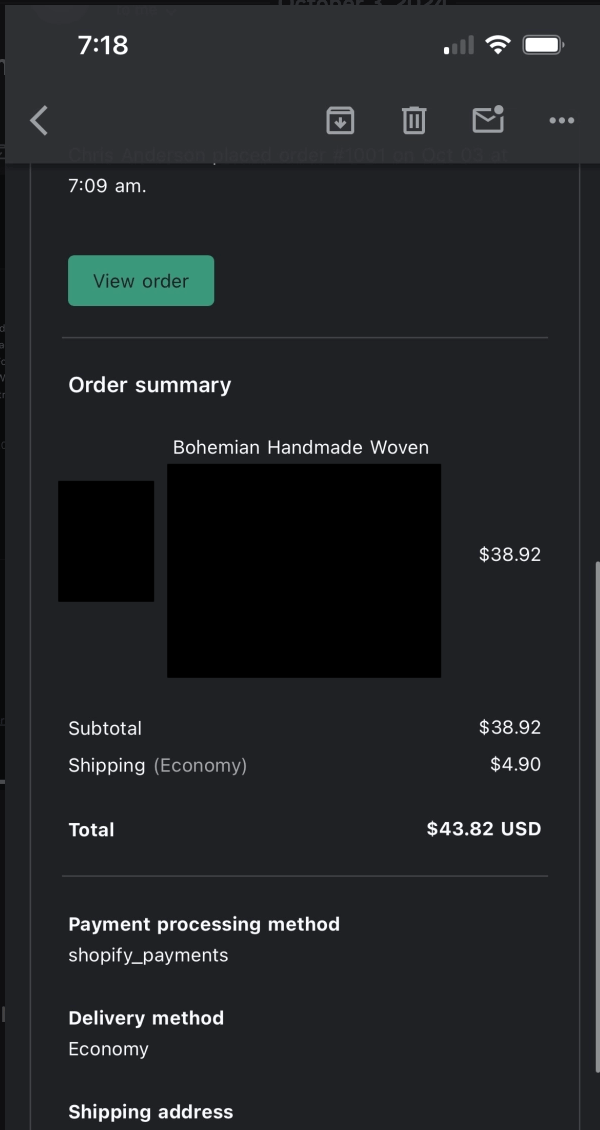
Task: Tap the back arrow to leave the email
Action: [x=39, y=121]
